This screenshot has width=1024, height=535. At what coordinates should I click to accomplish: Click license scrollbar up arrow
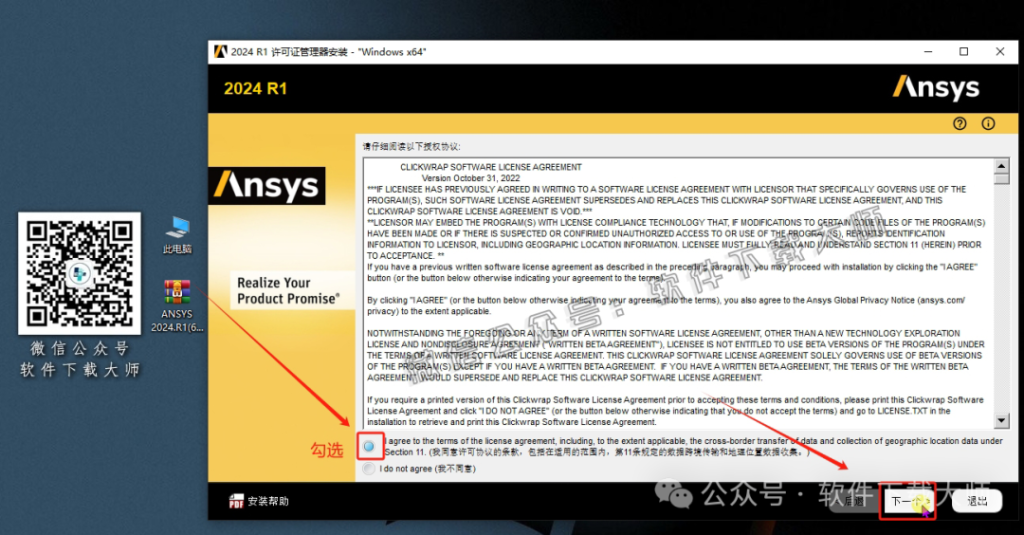[1001, 165]
